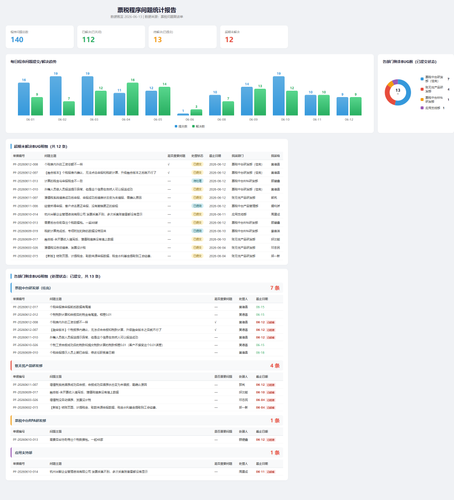Collapse the purple department group showing 1 条
This screenshot has width=454, height=500.
147,452
